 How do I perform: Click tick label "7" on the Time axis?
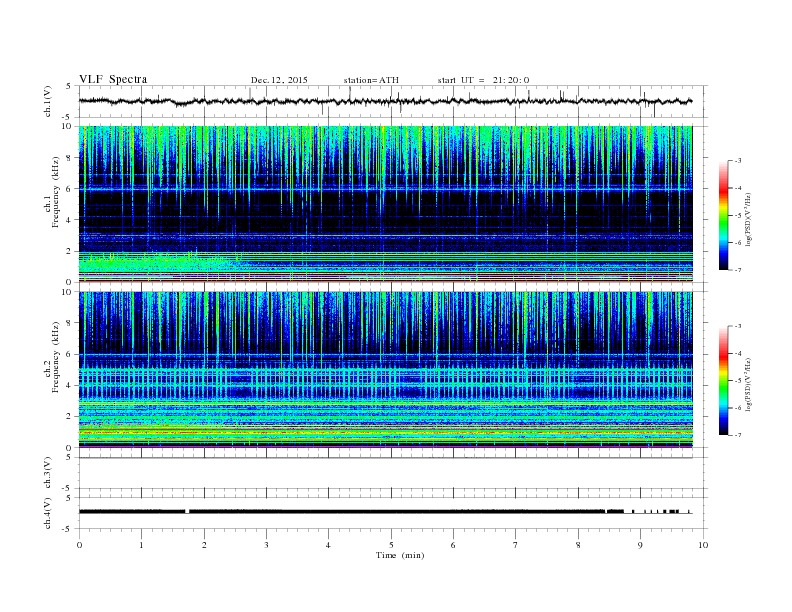tap(516, 545)
